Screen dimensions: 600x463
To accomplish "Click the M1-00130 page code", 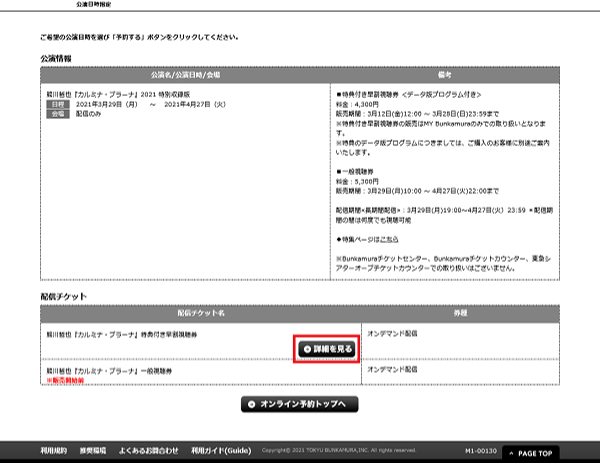I will tap(482, 451).
